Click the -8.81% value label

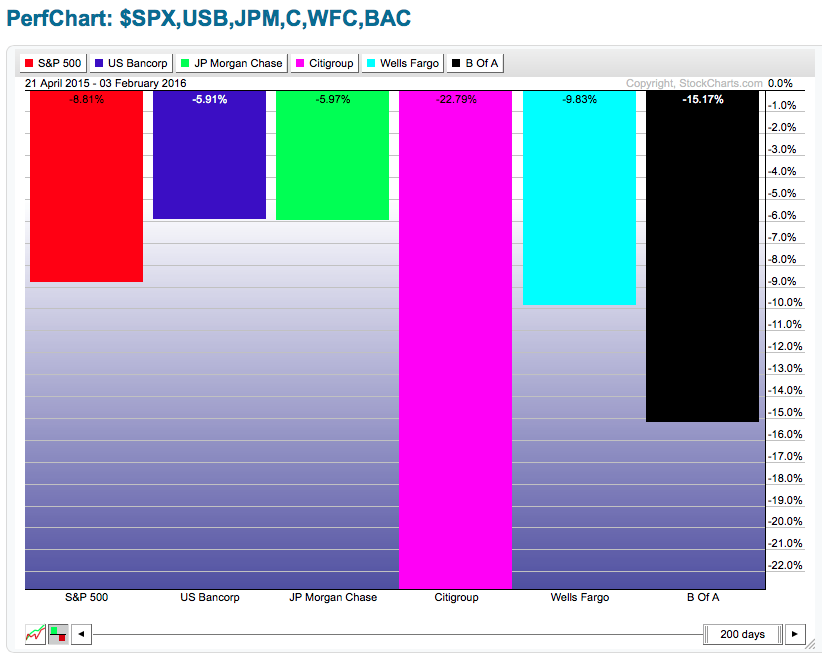tap(86, 100)
